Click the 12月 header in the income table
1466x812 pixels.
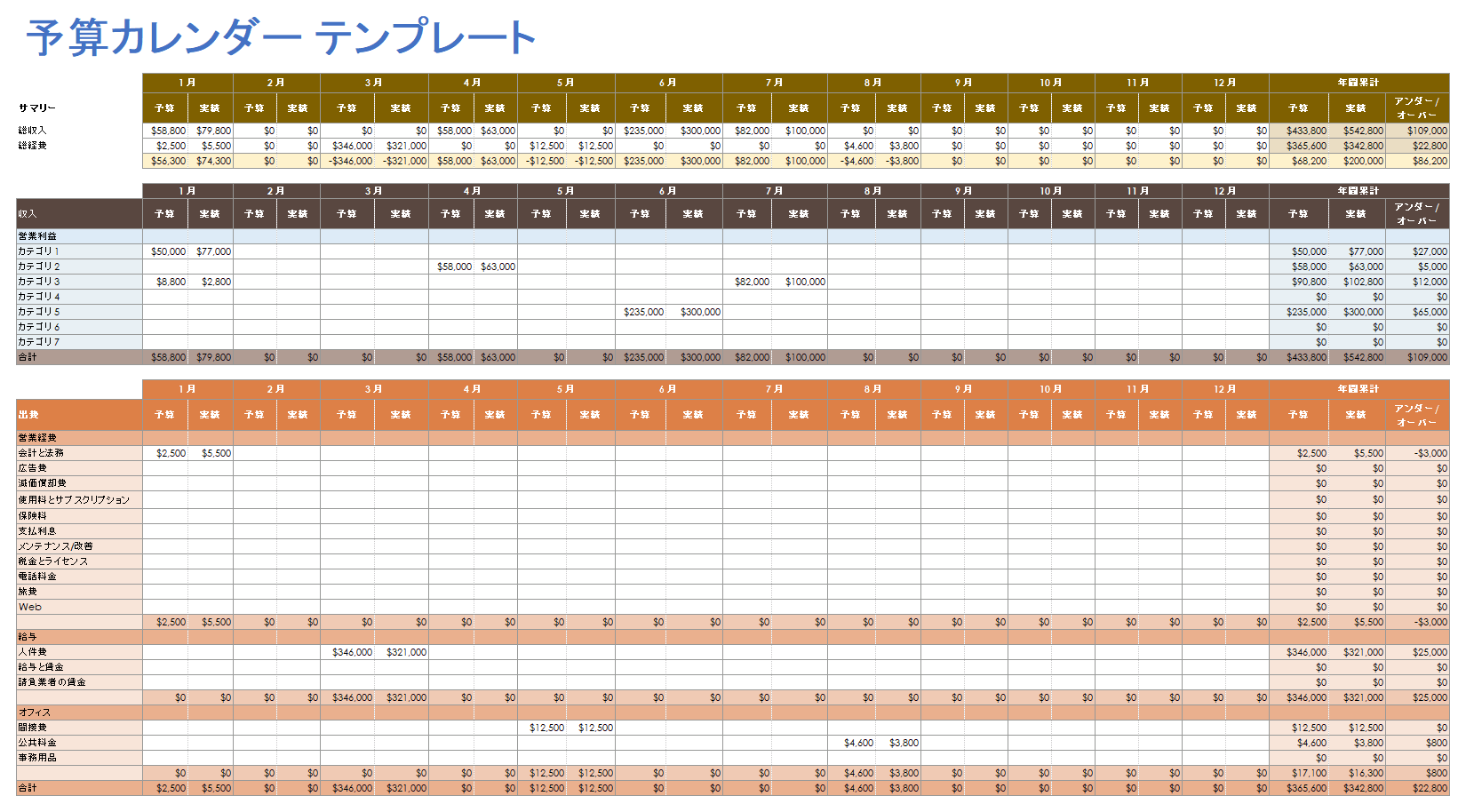pos(1225,191)
